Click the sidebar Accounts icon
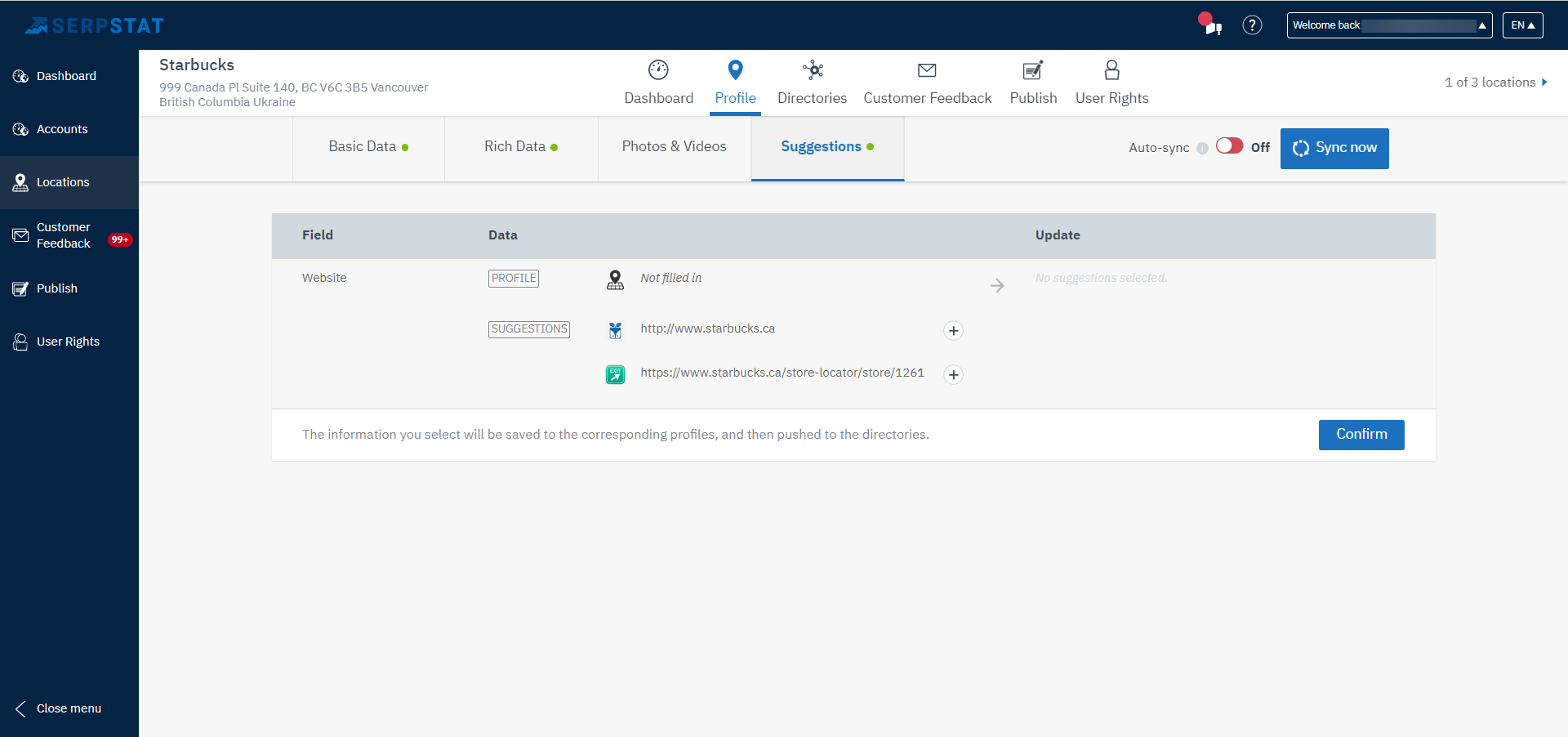1568x737 pixels. 20,129
